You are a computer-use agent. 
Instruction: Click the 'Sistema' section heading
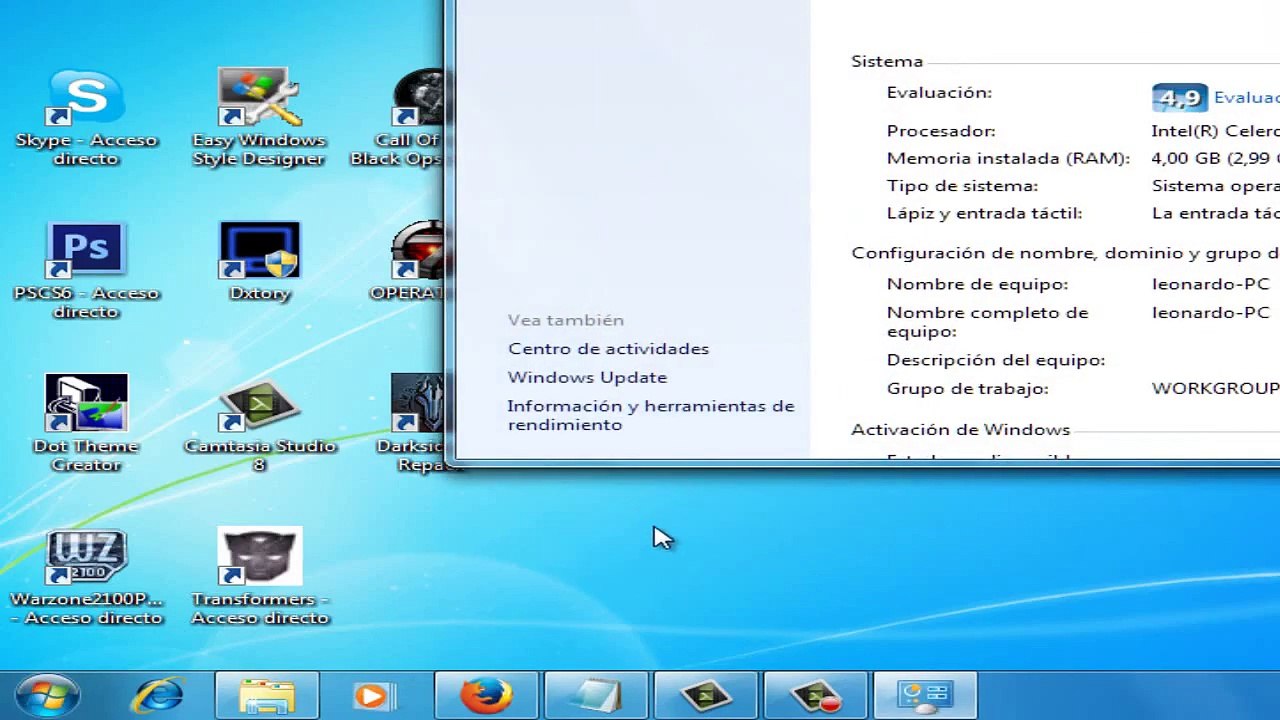[887, 62]
